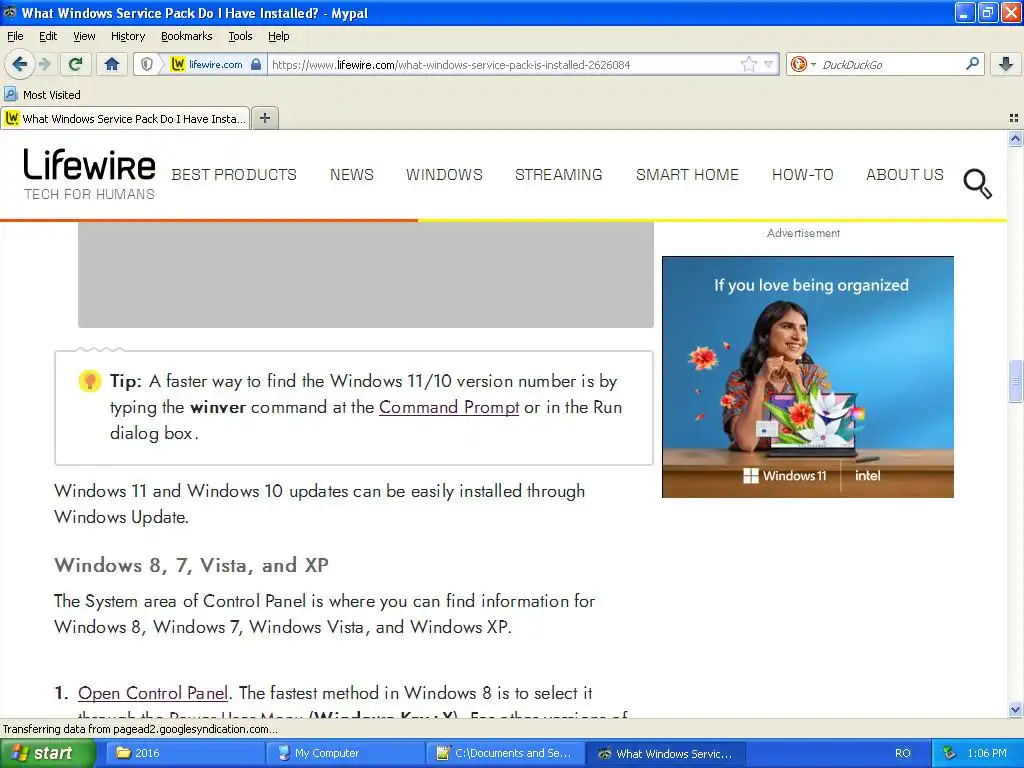Open the SMART HOME site section

point(687,175)
